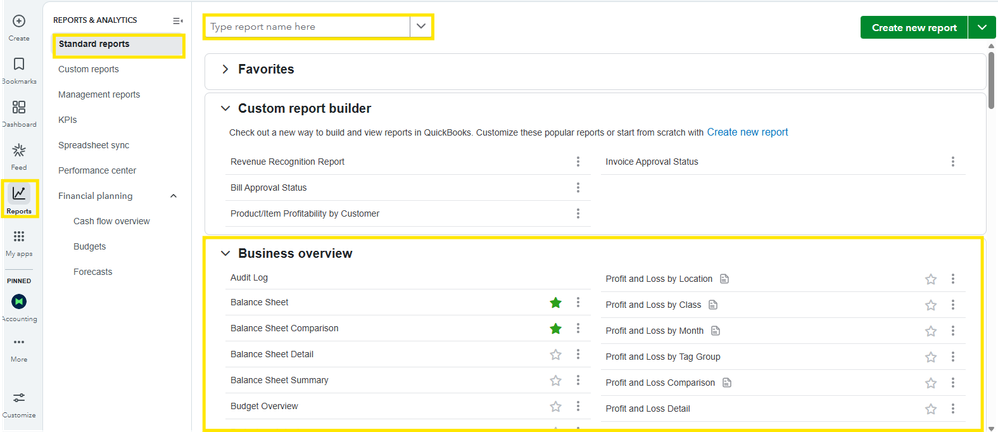Open Cash flow overview under Financial planning
The width and height of the screenshot is (998, 432).
(x=112, y=221)
